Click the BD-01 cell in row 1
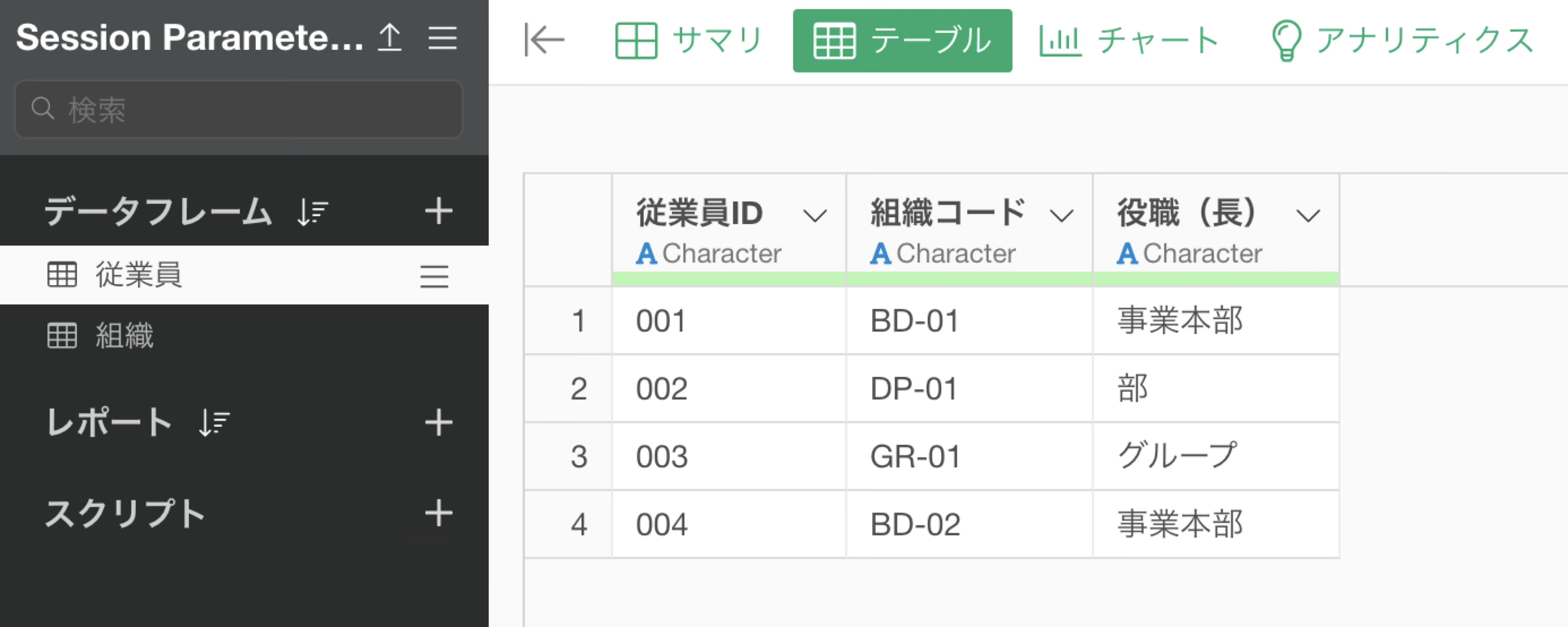 tap(915, 321)
